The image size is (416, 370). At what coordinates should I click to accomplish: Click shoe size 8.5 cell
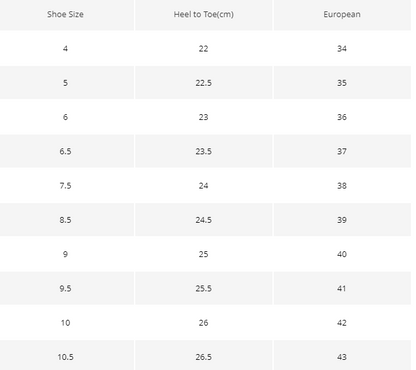point(65,220)
